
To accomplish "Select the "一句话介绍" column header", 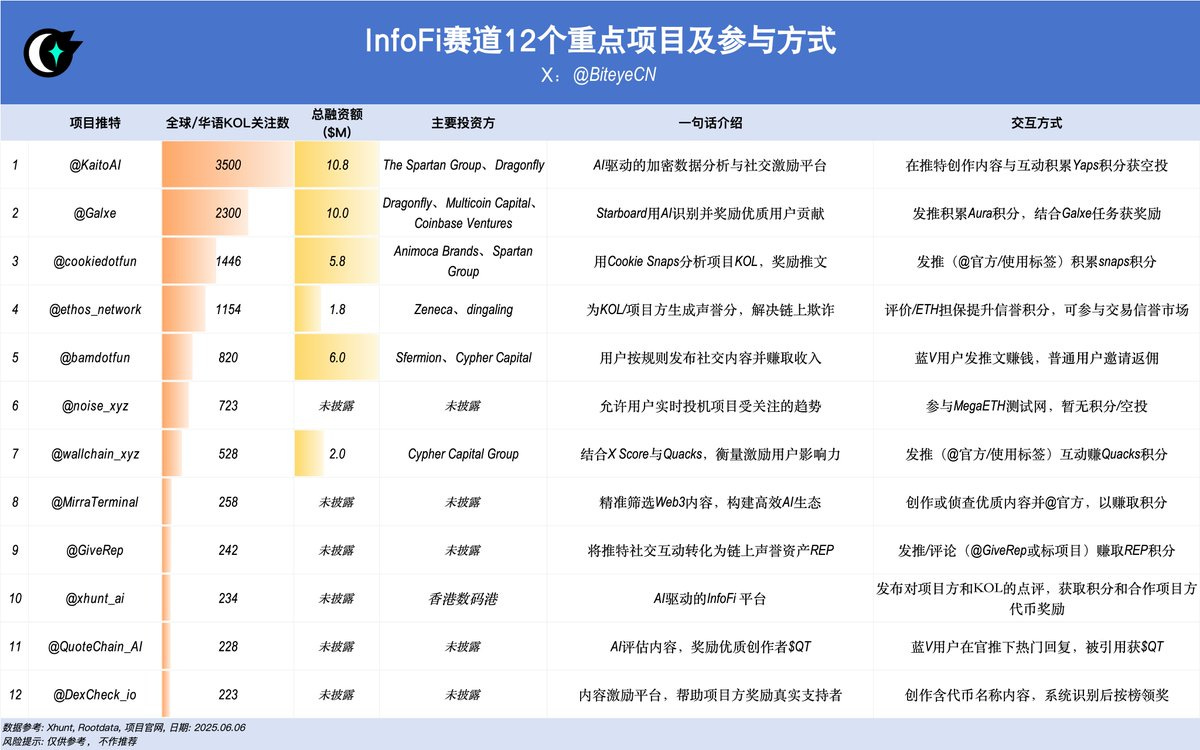I will pos(710,123).
